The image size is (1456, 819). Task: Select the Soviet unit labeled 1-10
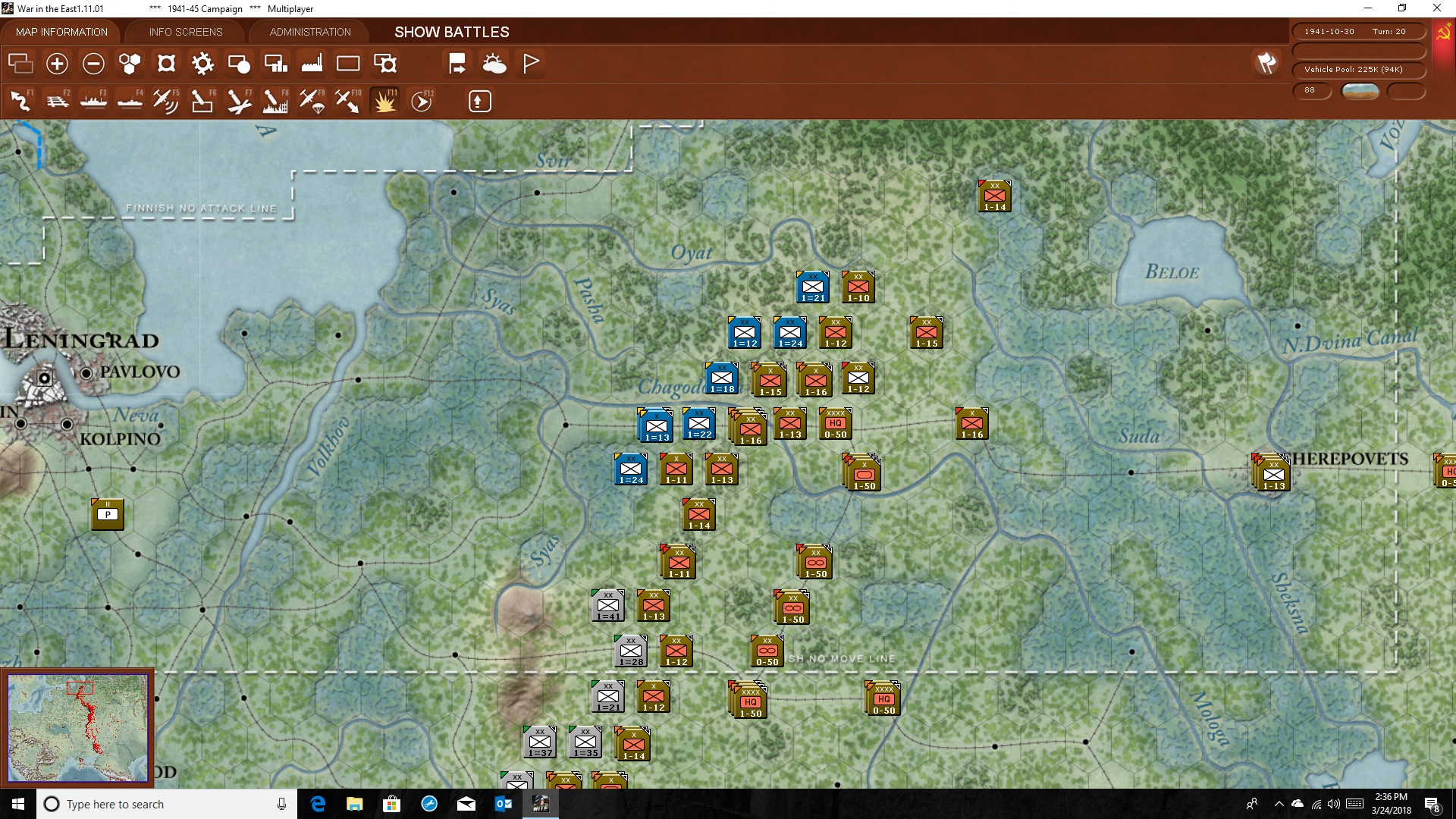point(858,287)
